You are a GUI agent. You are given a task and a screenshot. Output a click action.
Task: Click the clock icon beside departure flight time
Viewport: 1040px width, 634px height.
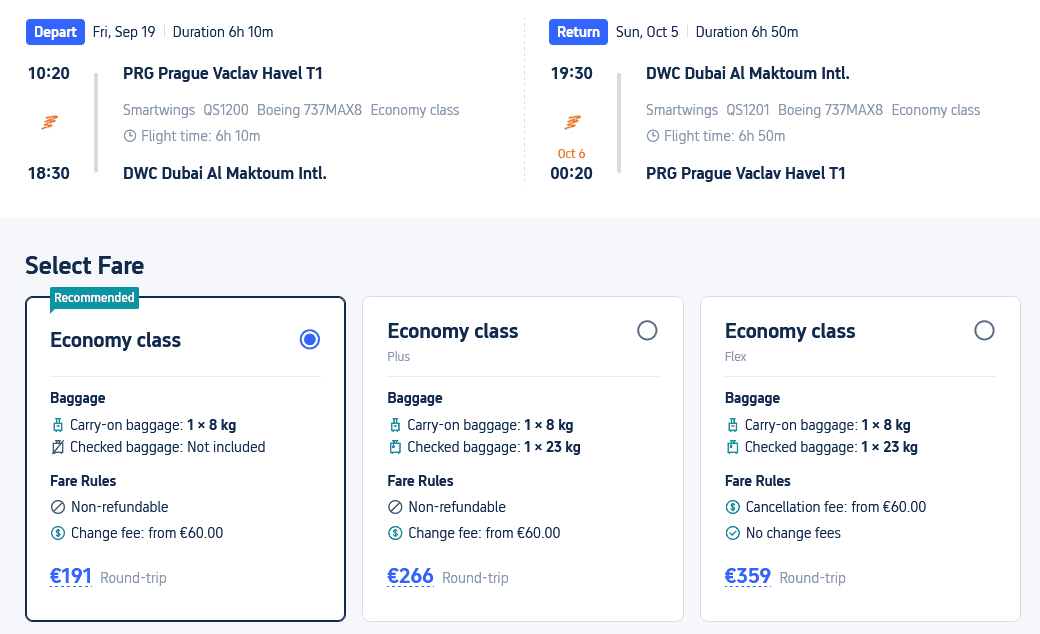tap(130, 136)
